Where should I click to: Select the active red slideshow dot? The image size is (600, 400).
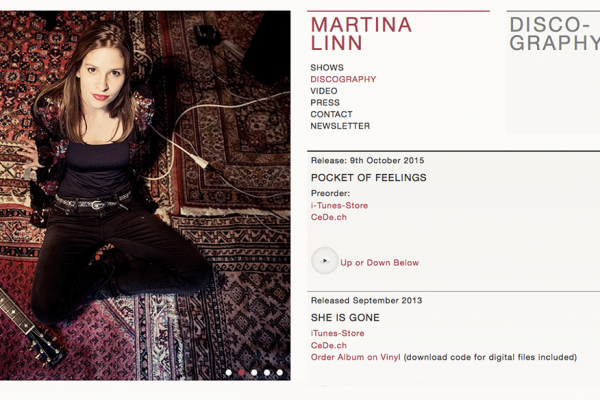pyautogui.click(x=241, y=372)
